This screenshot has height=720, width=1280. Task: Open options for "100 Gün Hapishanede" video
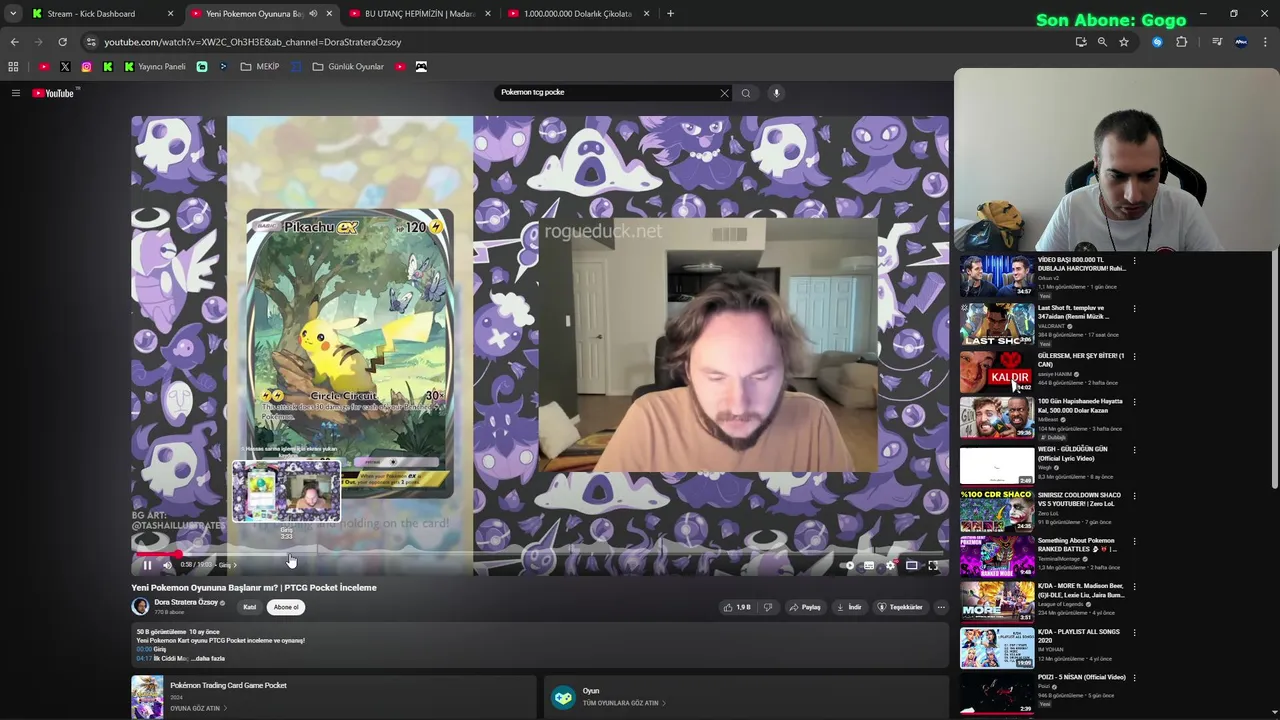click(1134, 402)
